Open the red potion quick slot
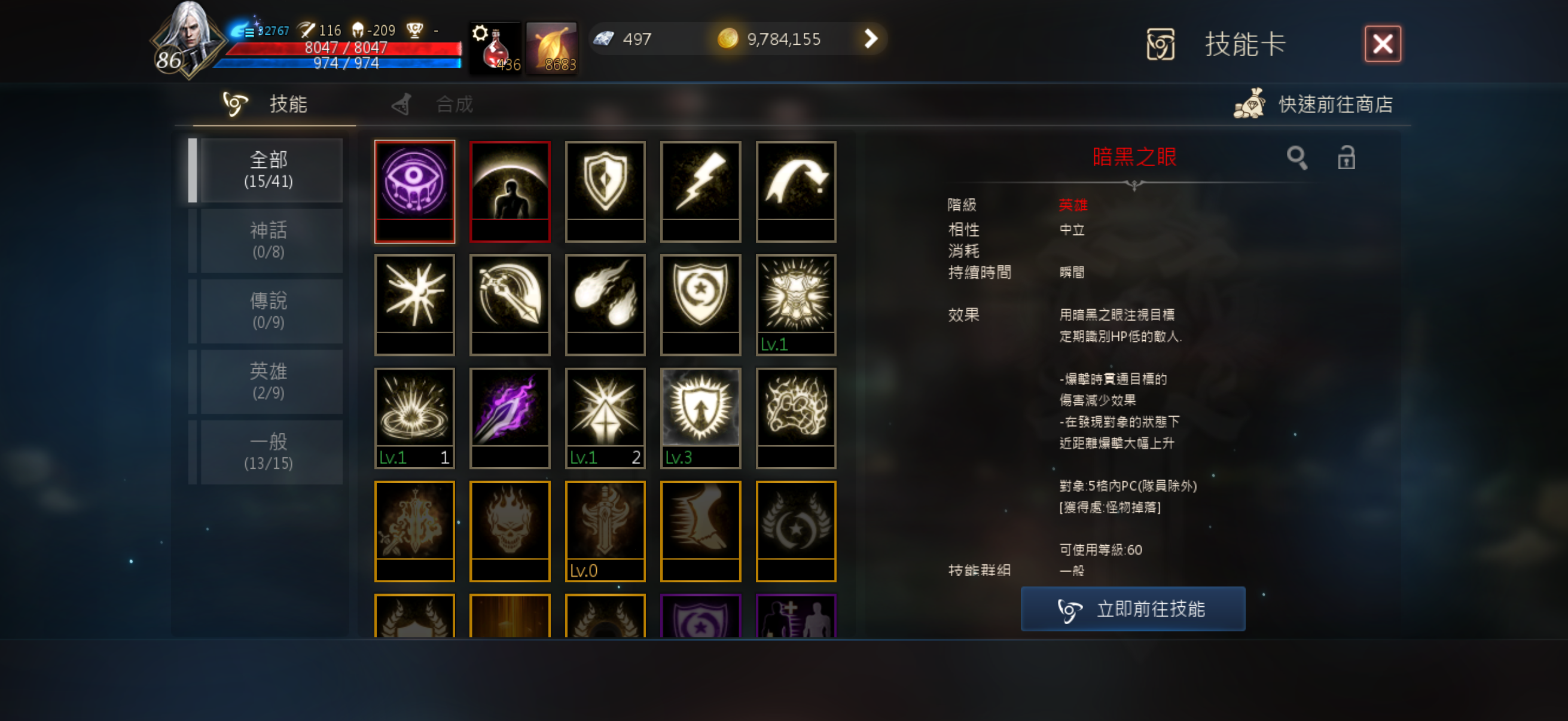 (x=495, y=48)
